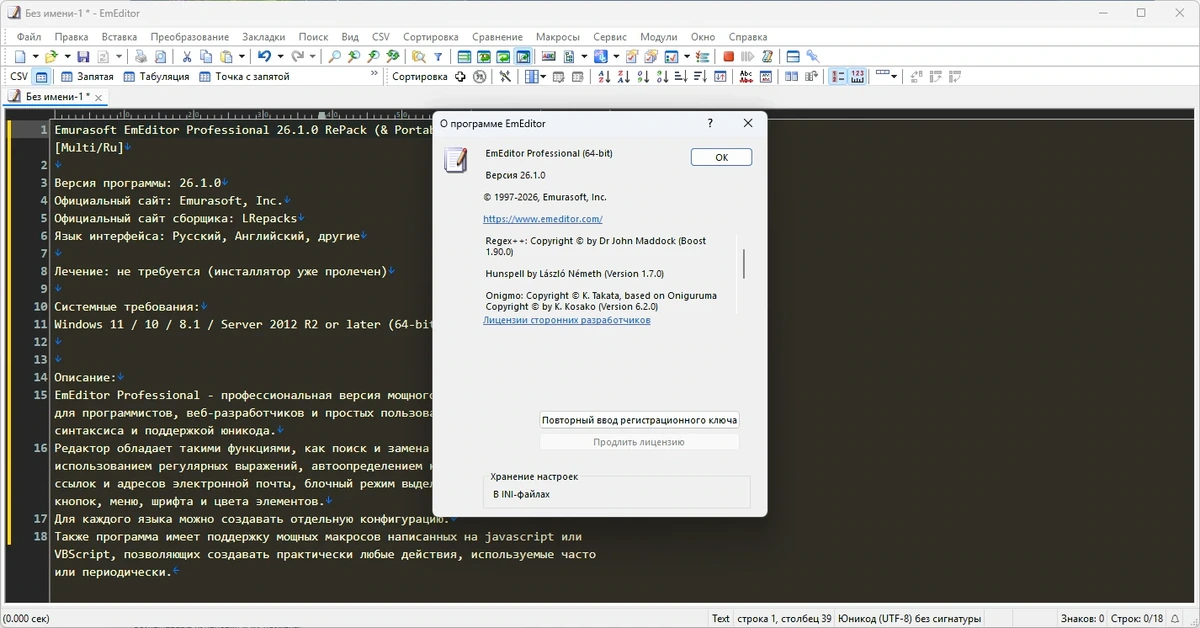Sort Z to A descending icon
The height and width of the screenshot is (628, 1200).
624,77
